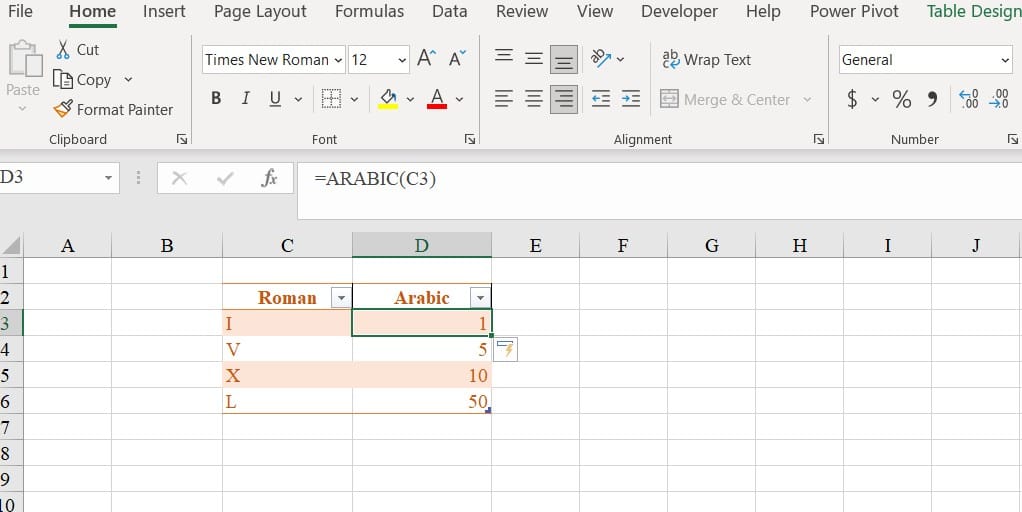Click the Increase Decimal icon
The image size is (1022, 512).
tap(968, 99)
